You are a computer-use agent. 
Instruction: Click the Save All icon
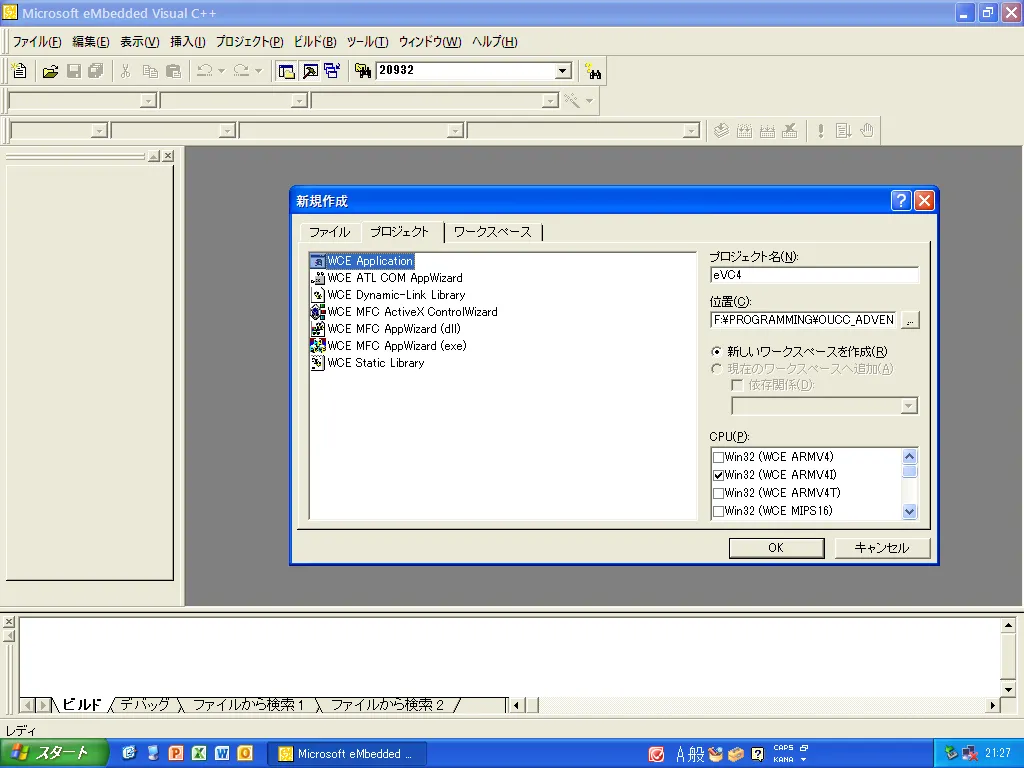(96, 71)
